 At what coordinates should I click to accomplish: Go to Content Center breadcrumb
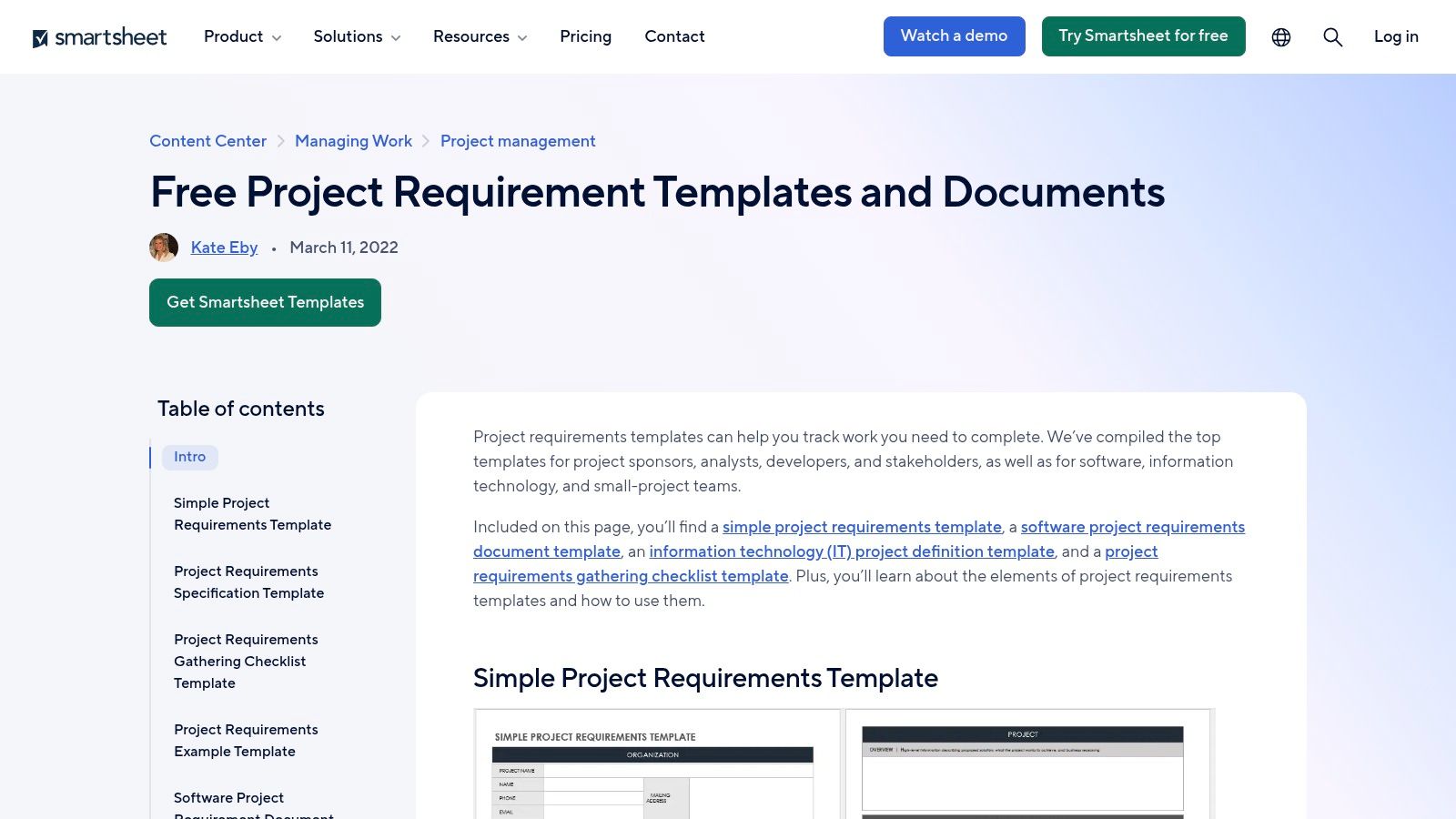coord(207,141)
